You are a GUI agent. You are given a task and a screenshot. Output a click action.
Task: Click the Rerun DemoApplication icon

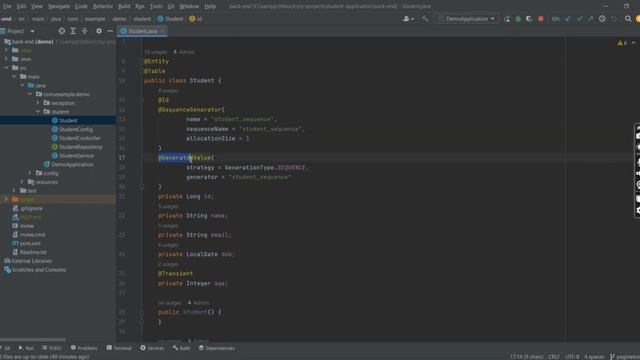pyautogui.click(x=507, y=19)
